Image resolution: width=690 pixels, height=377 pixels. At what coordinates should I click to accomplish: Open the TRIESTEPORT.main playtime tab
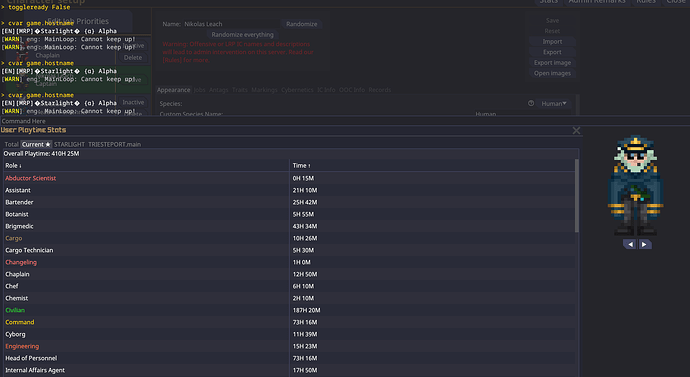[114, 144]
